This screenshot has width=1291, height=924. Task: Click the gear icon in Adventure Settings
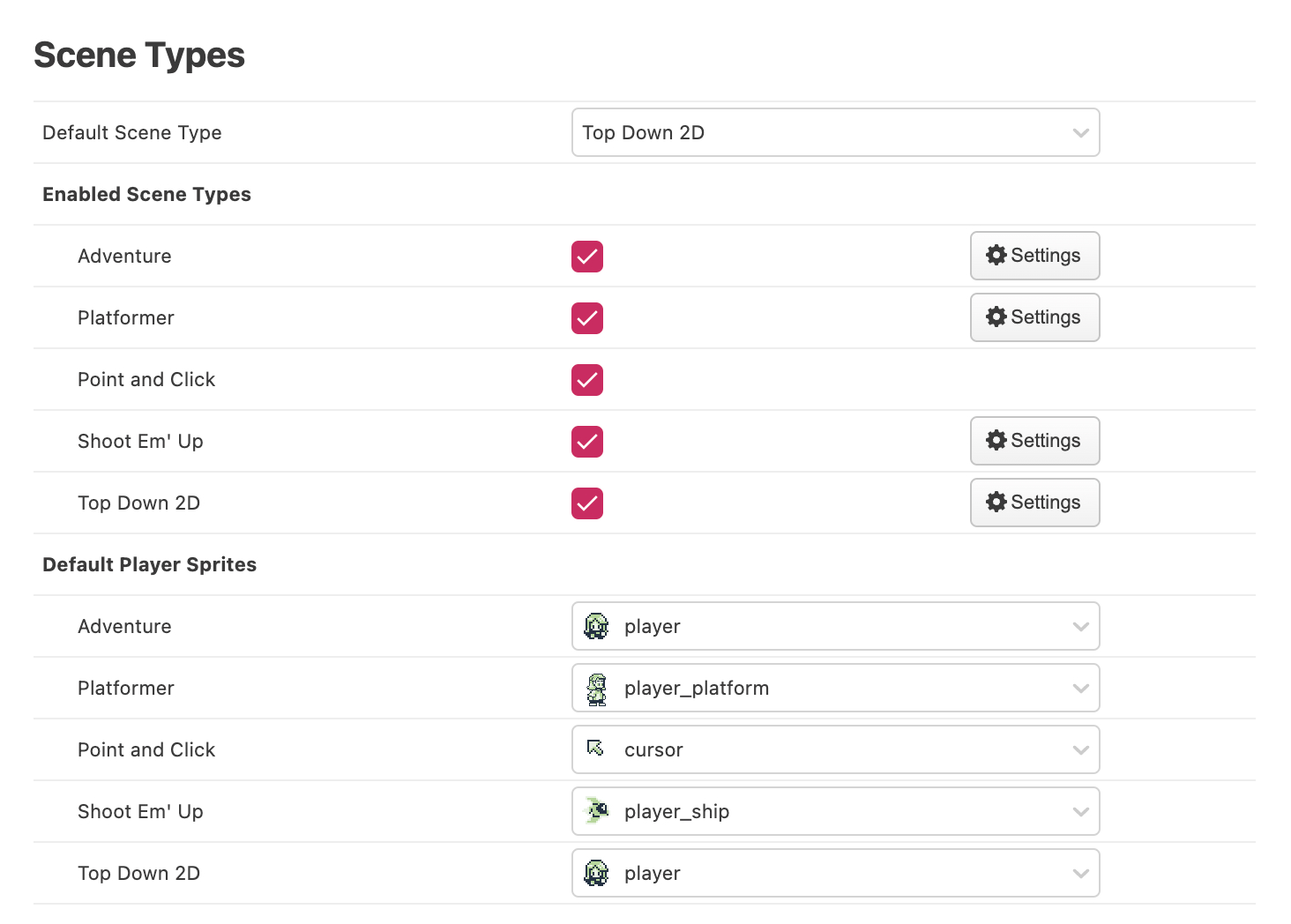(996, 256)
